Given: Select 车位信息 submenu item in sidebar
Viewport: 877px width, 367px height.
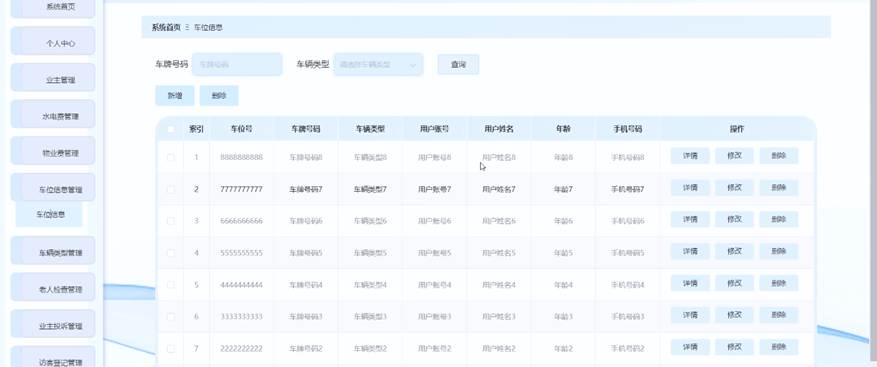Looking at the screenshot, I should pyautogui.click(x=49, y=214).
